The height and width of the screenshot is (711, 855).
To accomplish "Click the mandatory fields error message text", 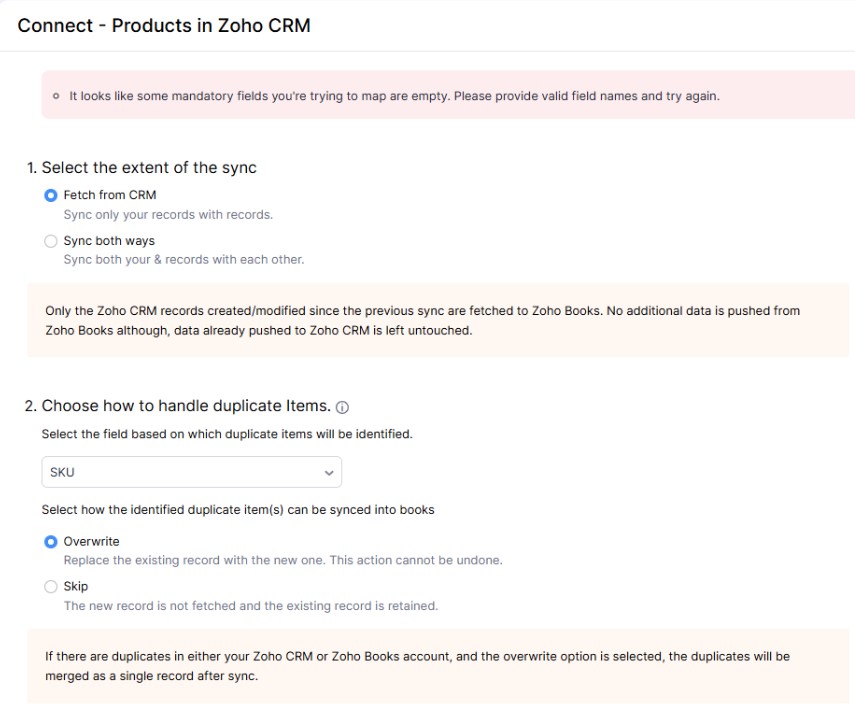I will click(394, 96).
